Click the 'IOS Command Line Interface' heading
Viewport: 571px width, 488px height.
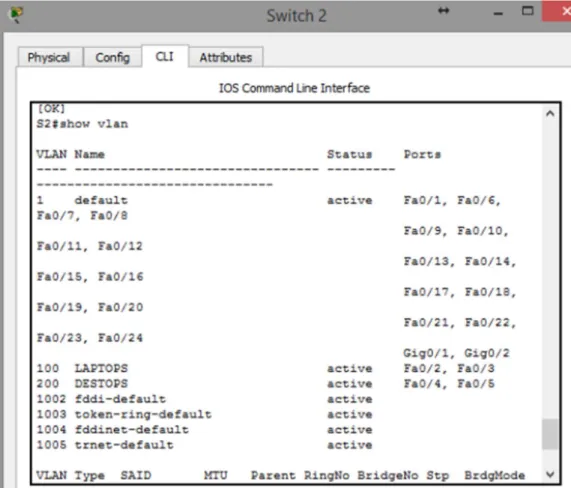coord(294,88)
